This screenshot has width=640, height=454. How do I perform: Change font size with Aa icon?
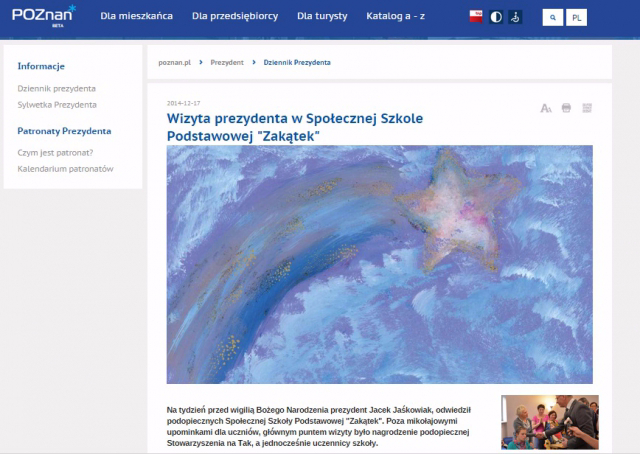[545, 107]
